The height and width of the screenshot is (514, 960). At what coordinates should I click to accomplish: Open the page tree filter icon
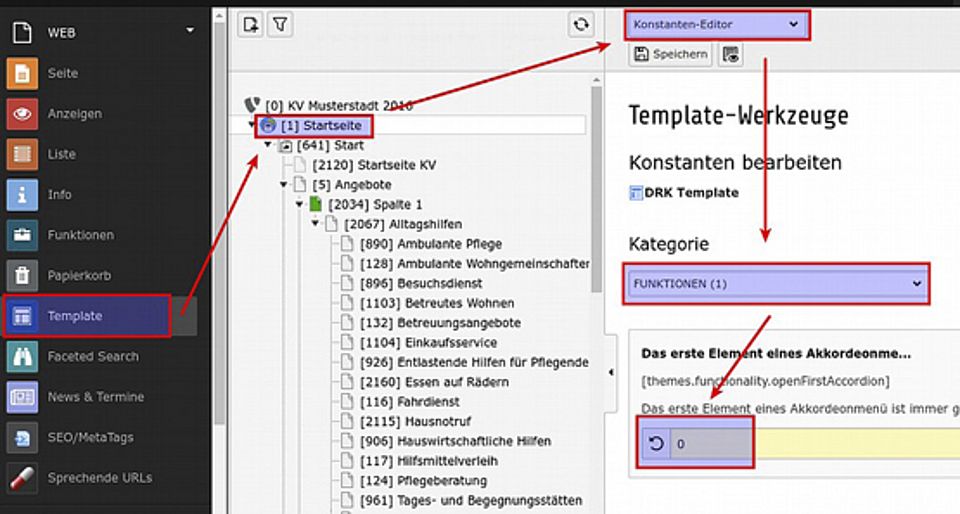(x=279, y=25)
